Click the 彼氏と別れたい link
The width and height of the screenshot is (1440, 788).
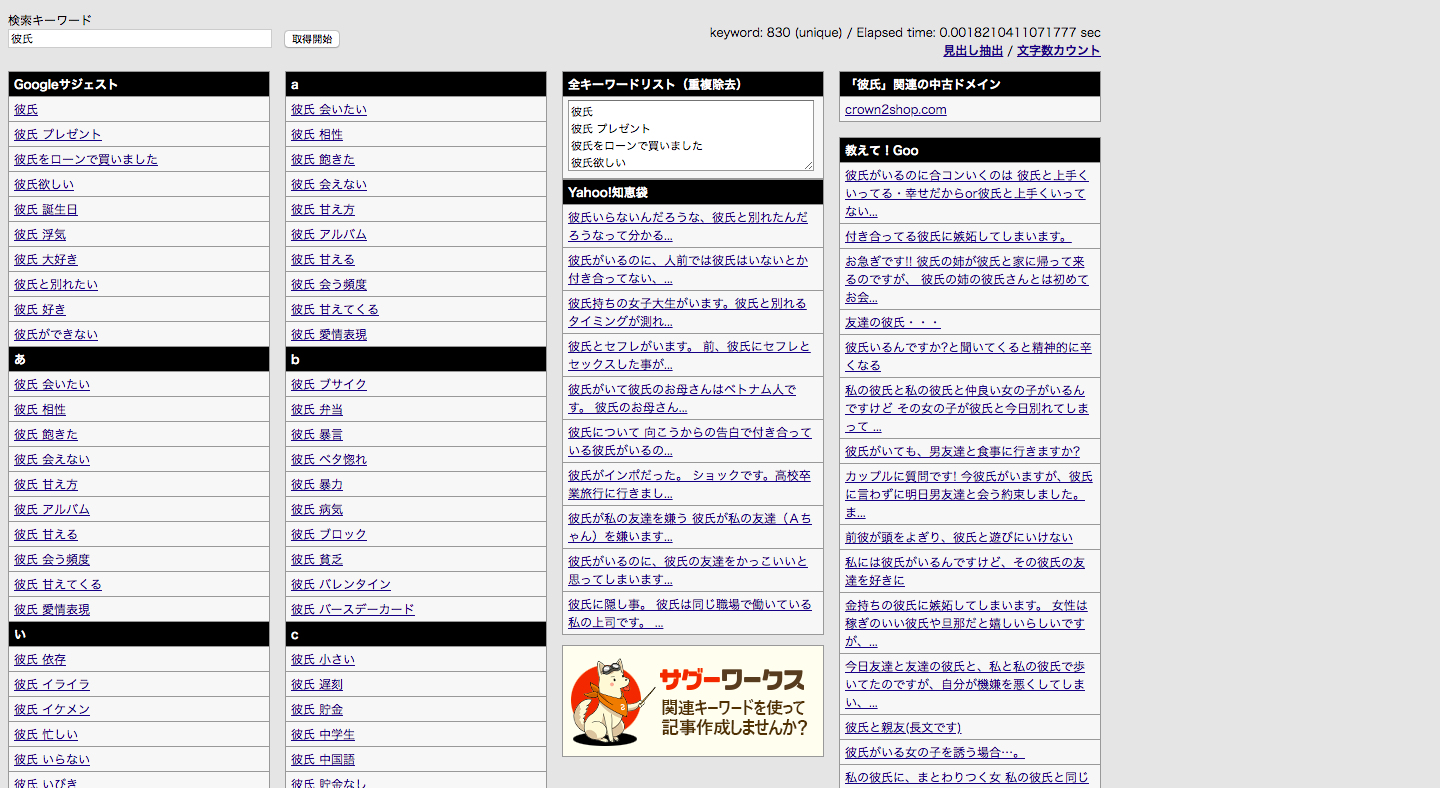coord(56,284)
